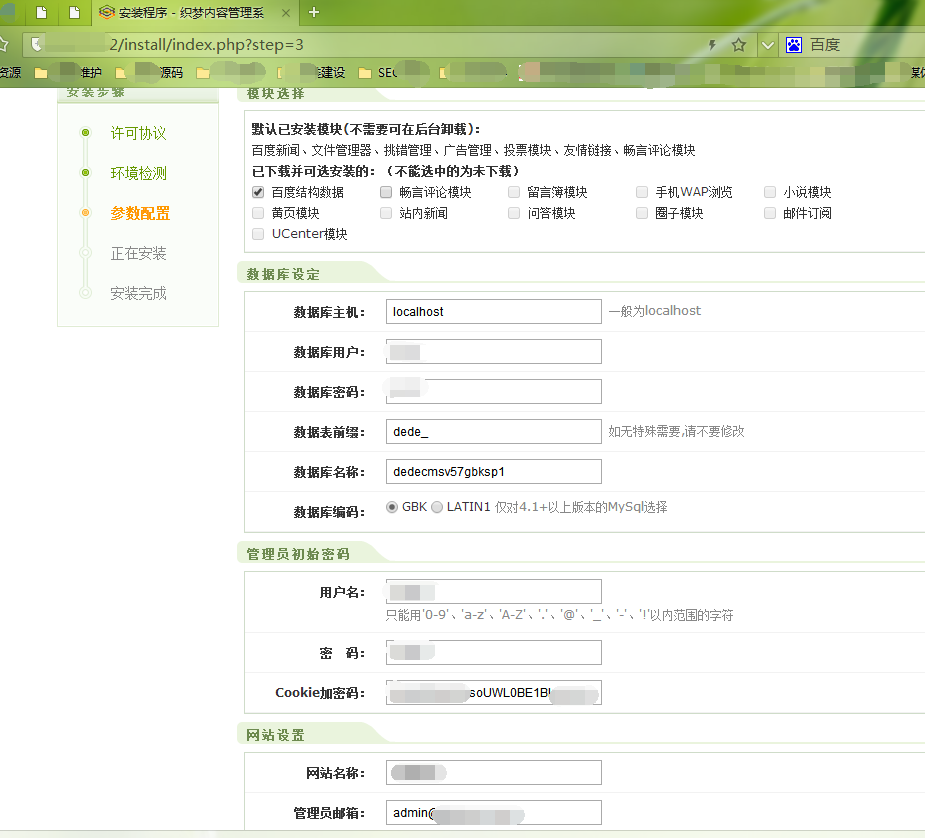Open Baidu search via the panda icon
The height and width of the screenshot is (838, 925).
793,44
